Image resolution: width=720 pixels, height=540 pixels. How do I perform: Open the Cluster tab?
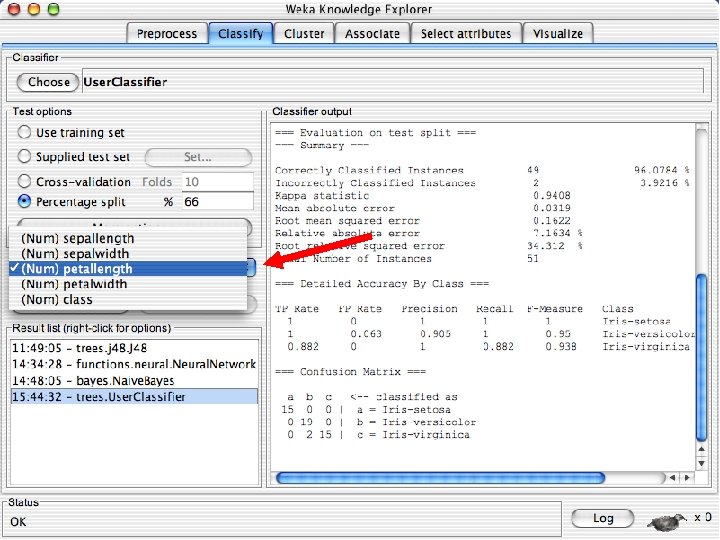pyautogui.click(x=304, y=34)
